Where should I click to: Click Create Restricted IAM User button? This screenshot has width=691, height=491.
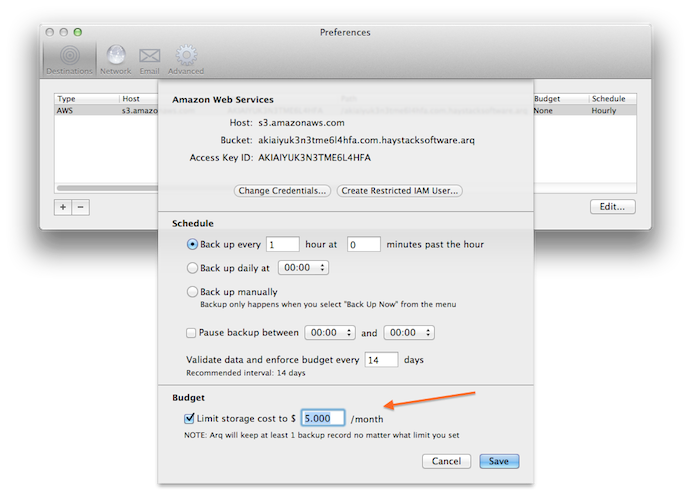click(x=400, y=191)
